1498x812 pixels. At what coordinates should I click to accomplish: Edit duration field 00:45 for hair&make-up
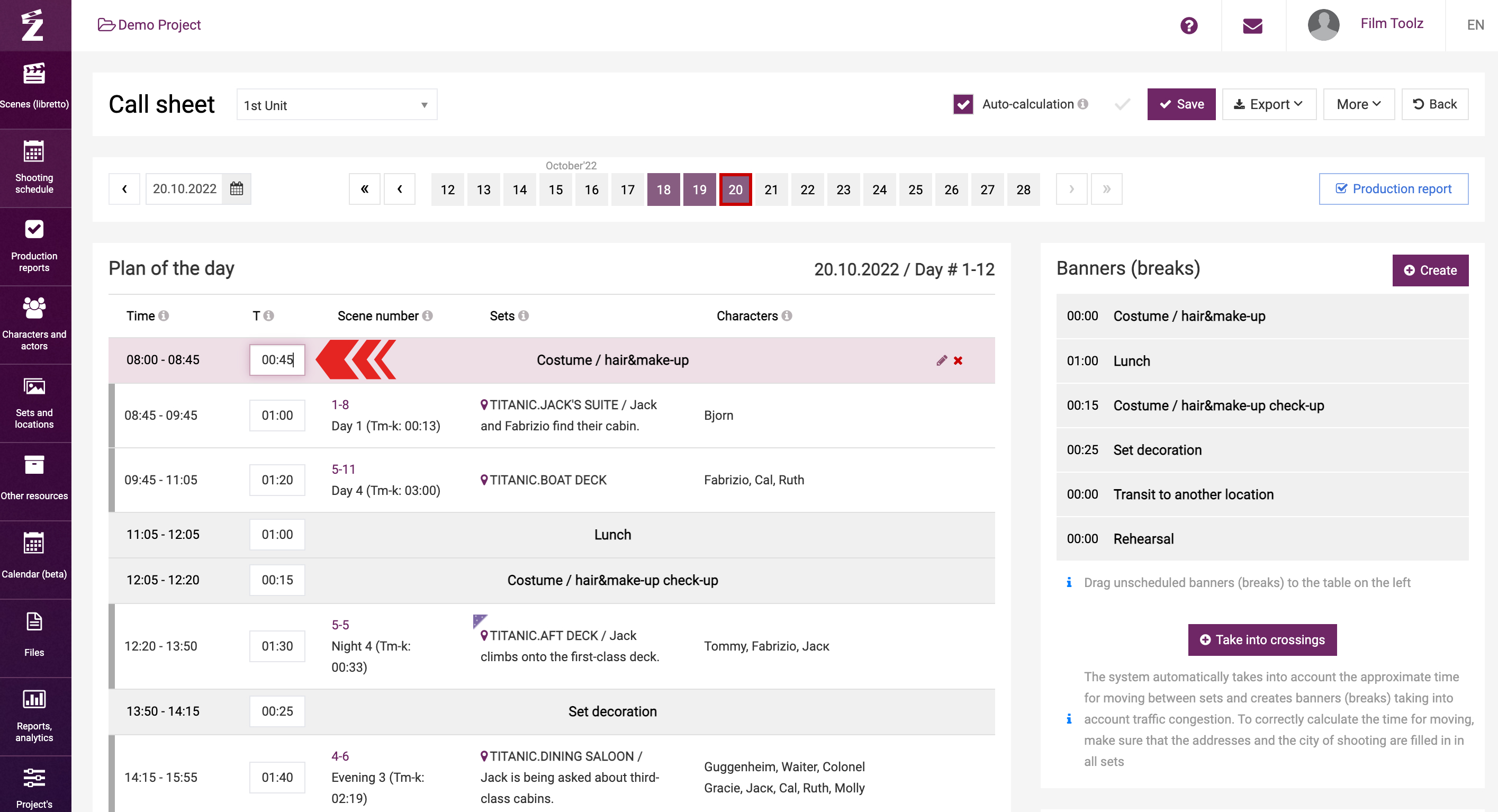(277, 359)
